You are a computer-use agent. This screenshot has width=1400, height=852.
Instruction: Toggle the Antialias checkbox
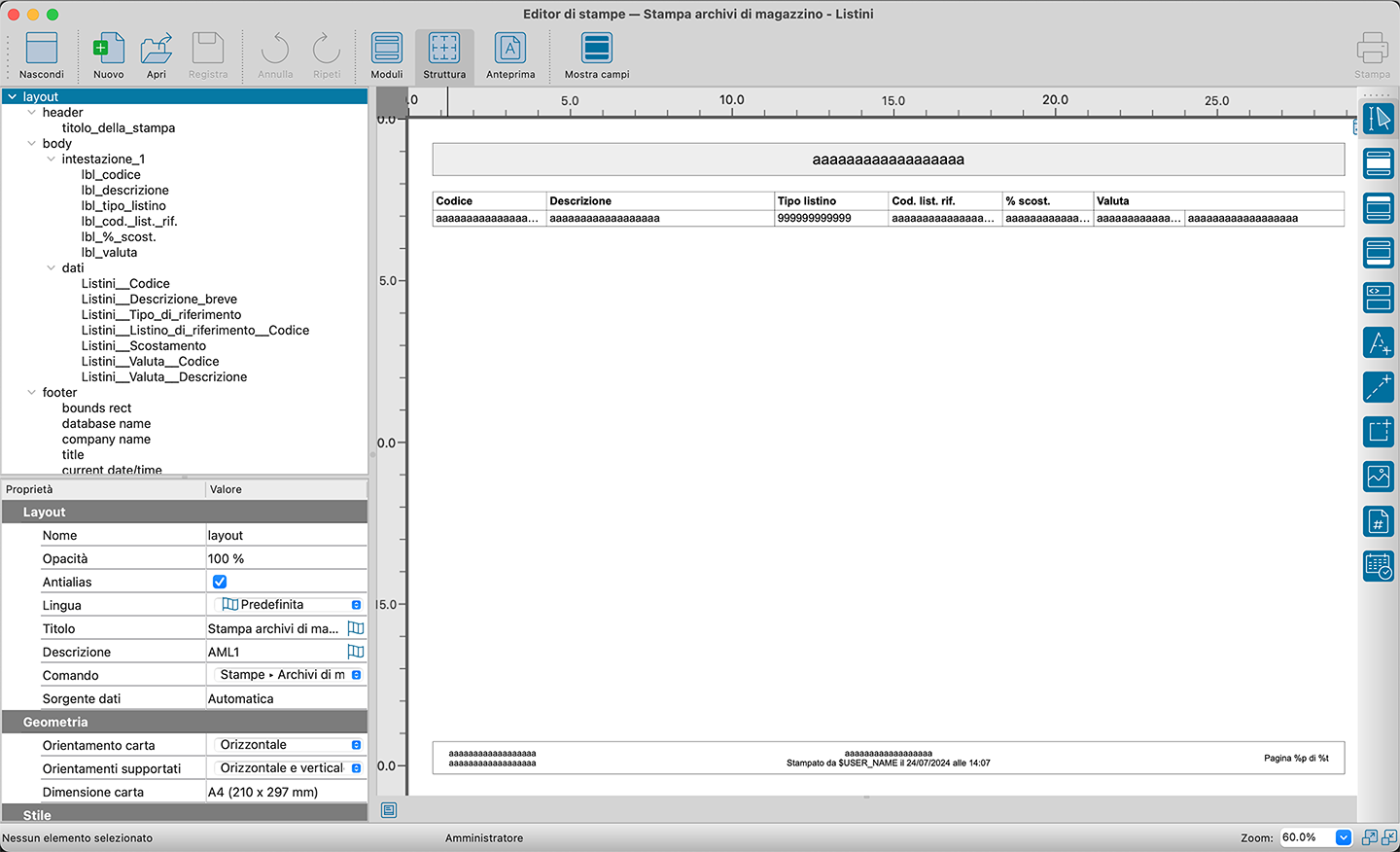[220, 582]
